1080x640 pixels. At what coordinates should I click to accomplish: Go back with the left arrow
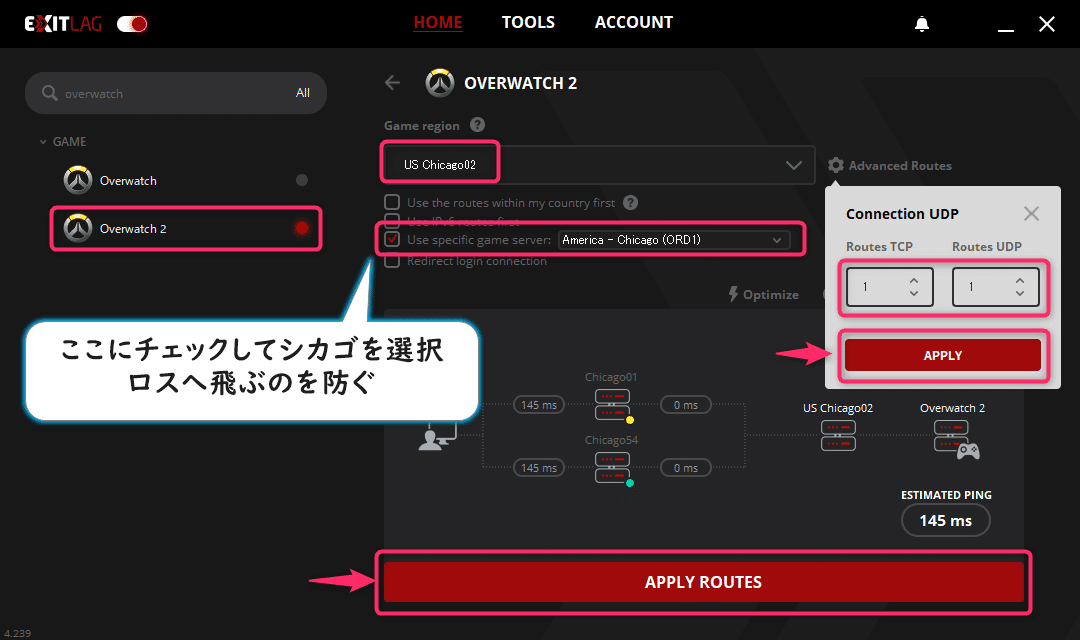point(393,83)
